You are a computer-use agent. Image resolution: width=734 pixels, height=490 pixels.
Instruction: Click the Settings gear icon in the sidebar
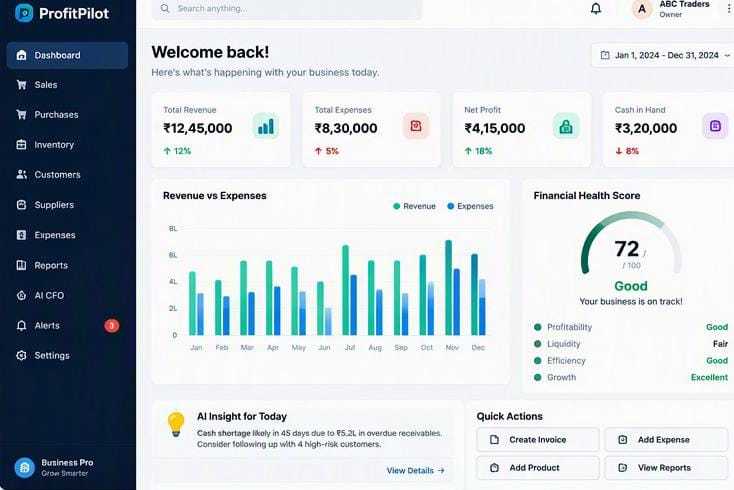click(22, 355)
